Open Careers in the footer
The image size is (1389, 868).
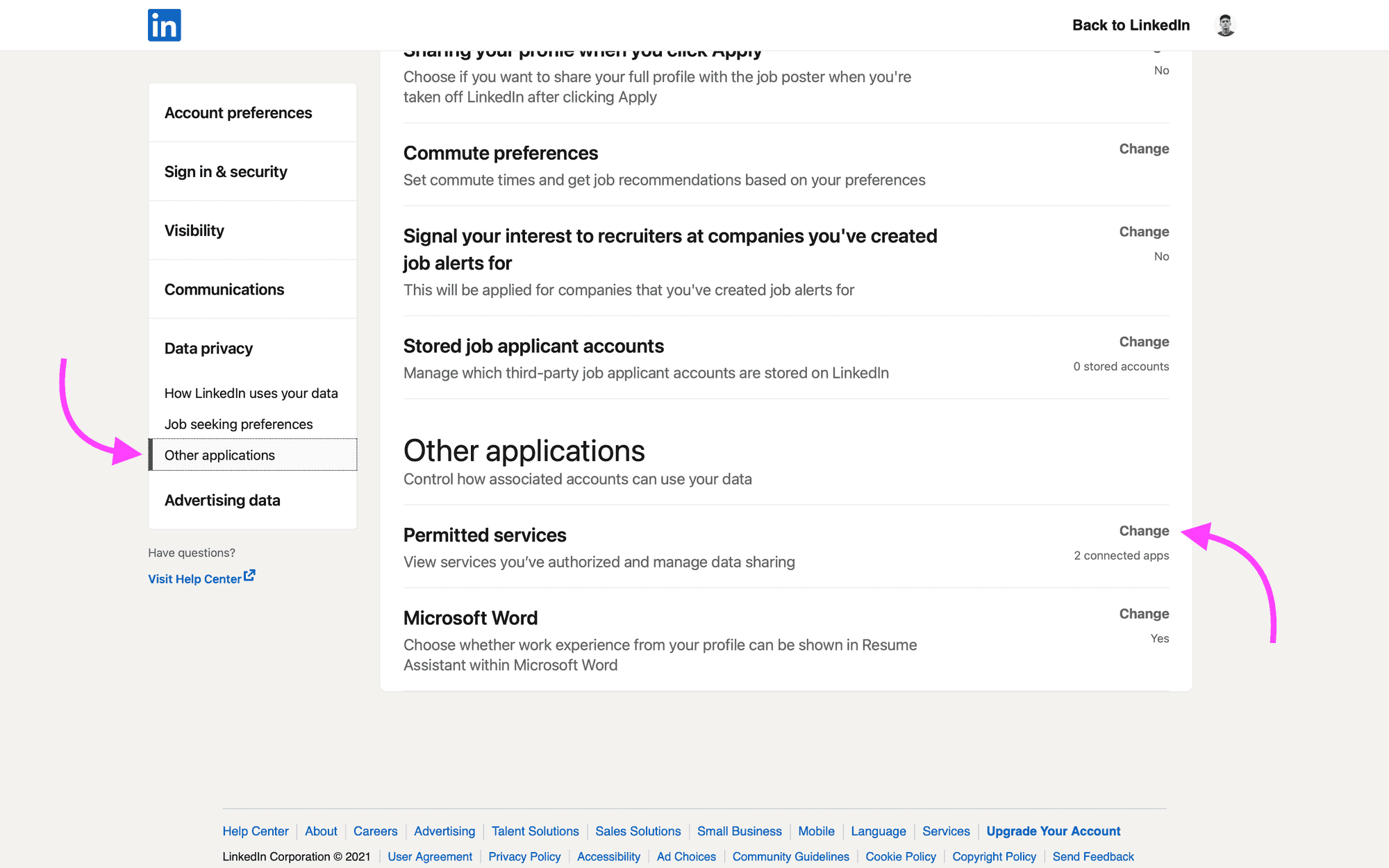(x=375, y=831)
